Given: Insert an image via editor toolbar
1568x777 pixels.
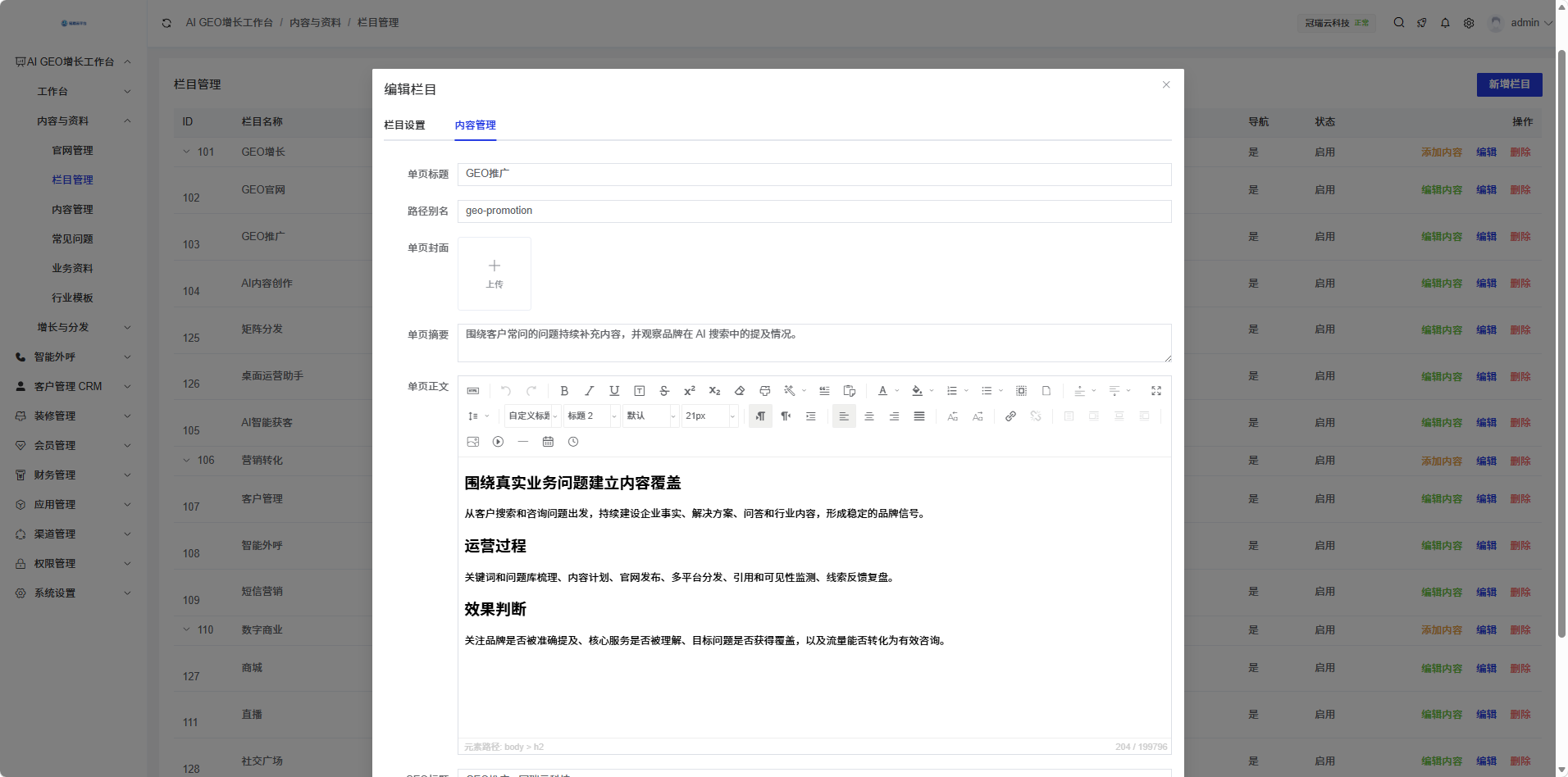Looking at the screenshot, I should (x=473, y=442).
